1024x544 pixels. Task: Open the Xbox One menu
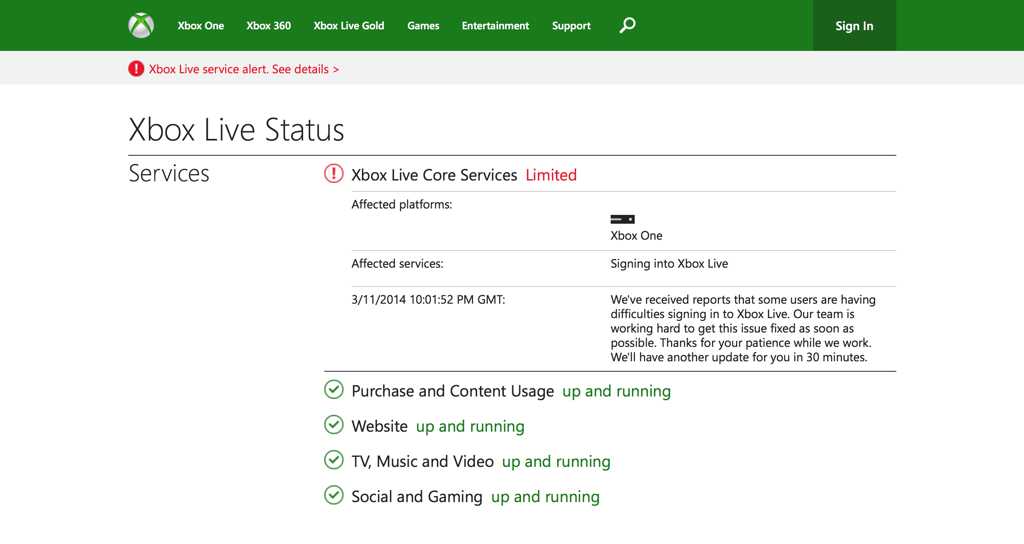click(x=200, y=26)
